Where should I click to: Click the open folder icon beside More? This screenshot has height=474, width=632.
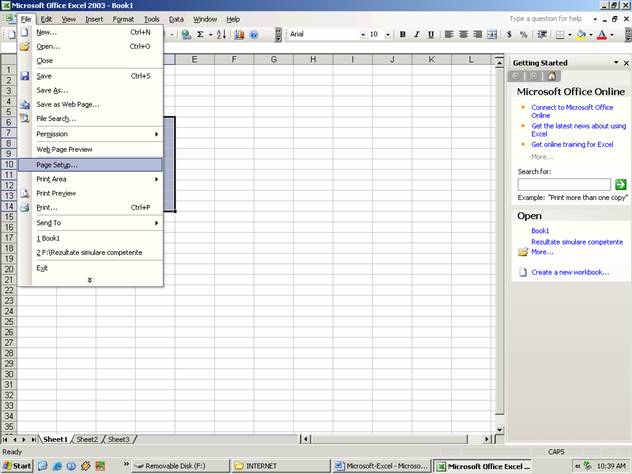[x=523, y=252]
